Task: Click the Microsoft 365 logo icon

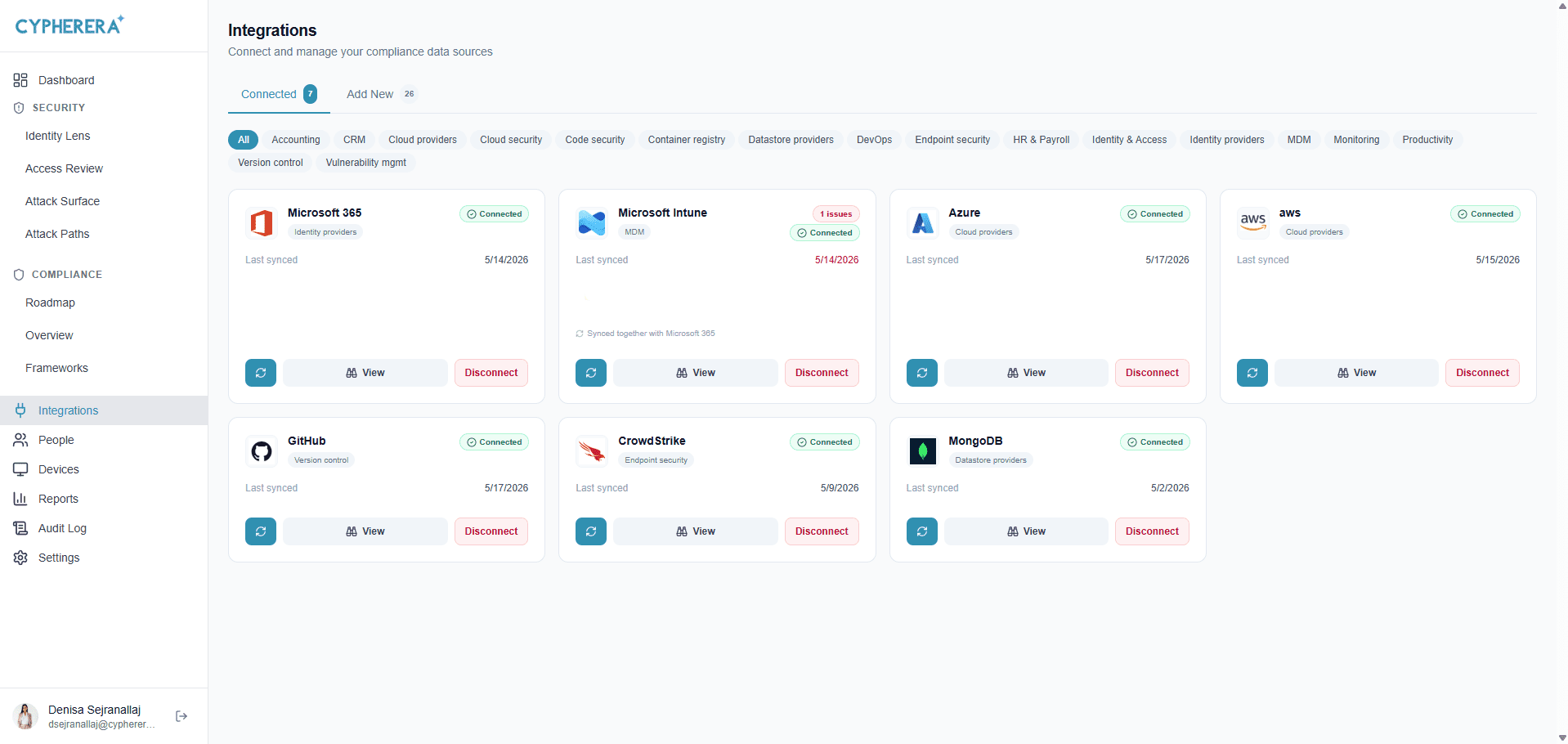Action: (x=262, y=222)
